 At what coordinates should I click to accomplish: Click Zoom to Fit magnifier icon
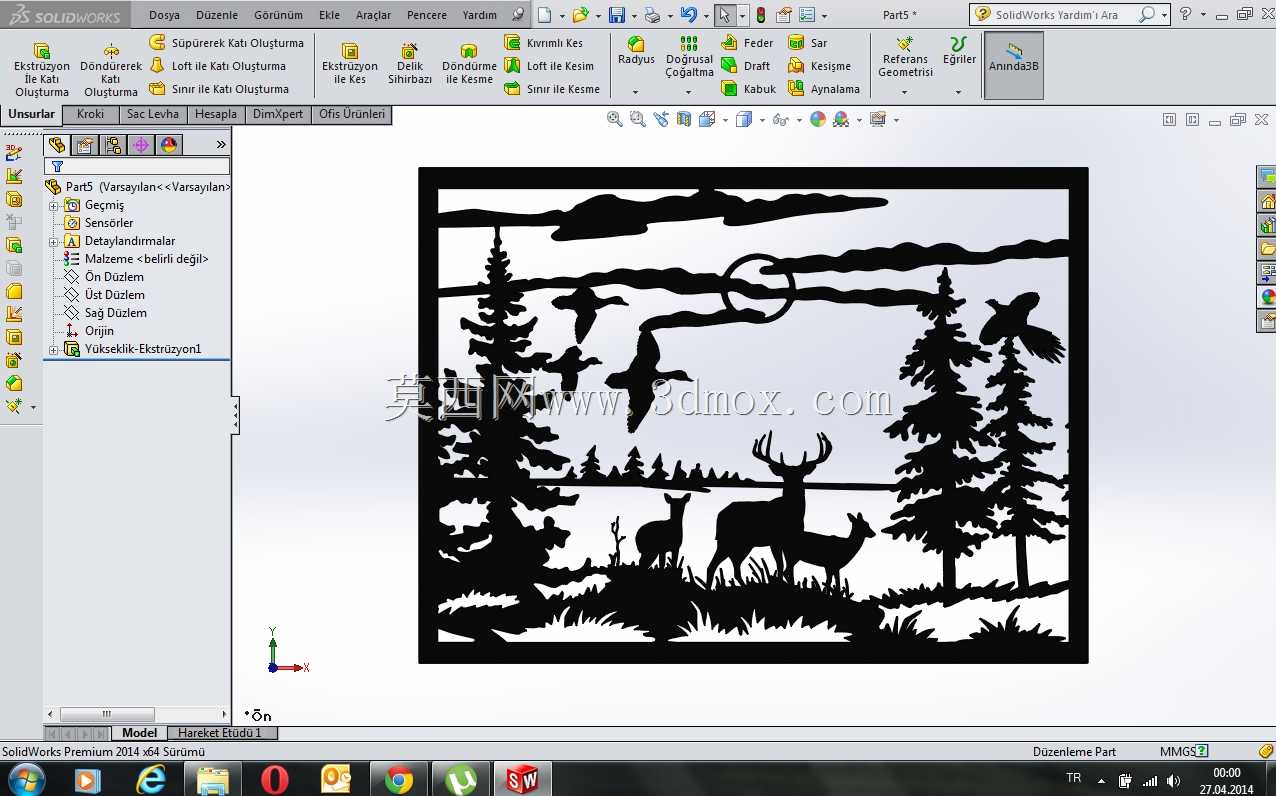tap(614, 119)
